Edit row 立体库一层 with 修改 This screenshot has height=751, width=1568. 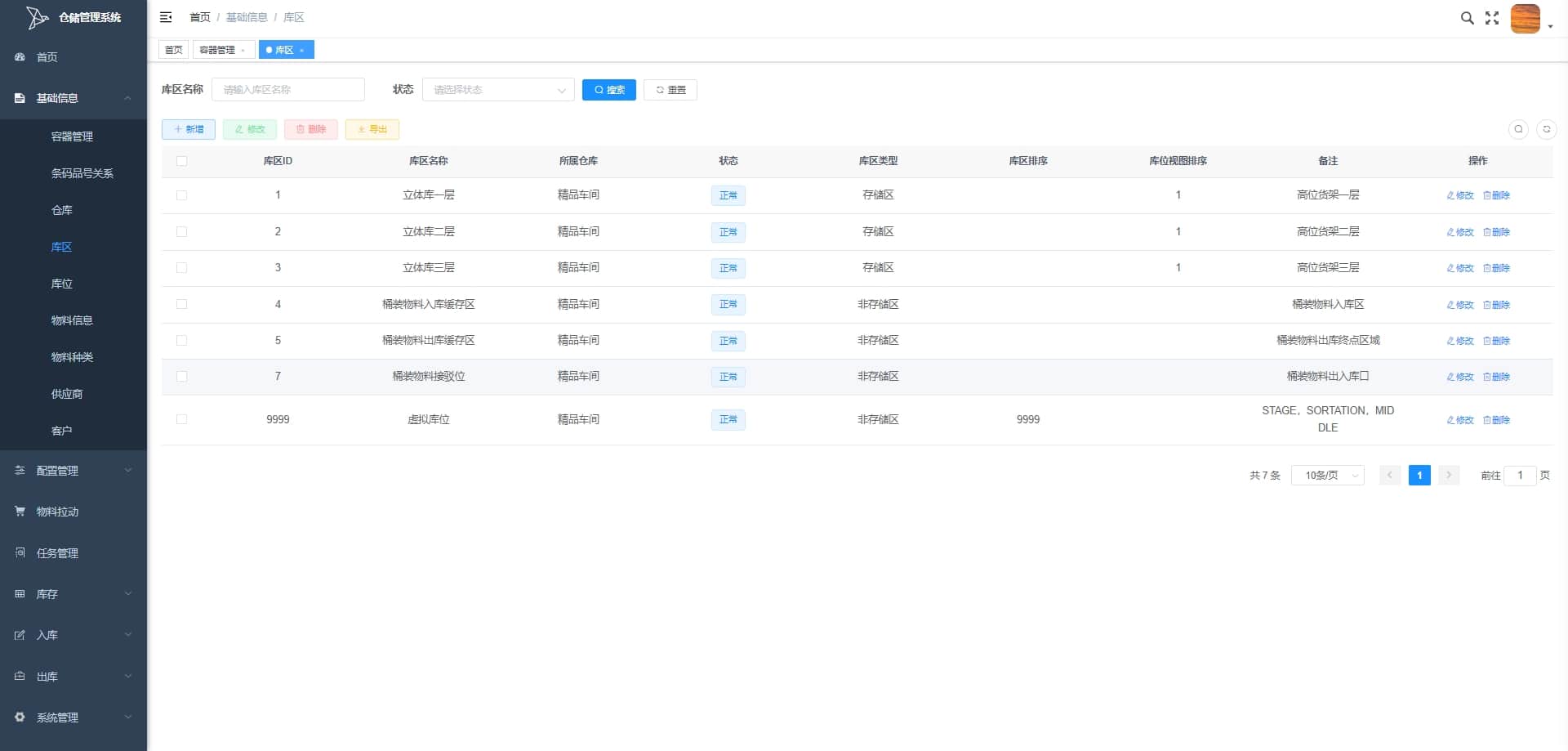(1460, 195)
